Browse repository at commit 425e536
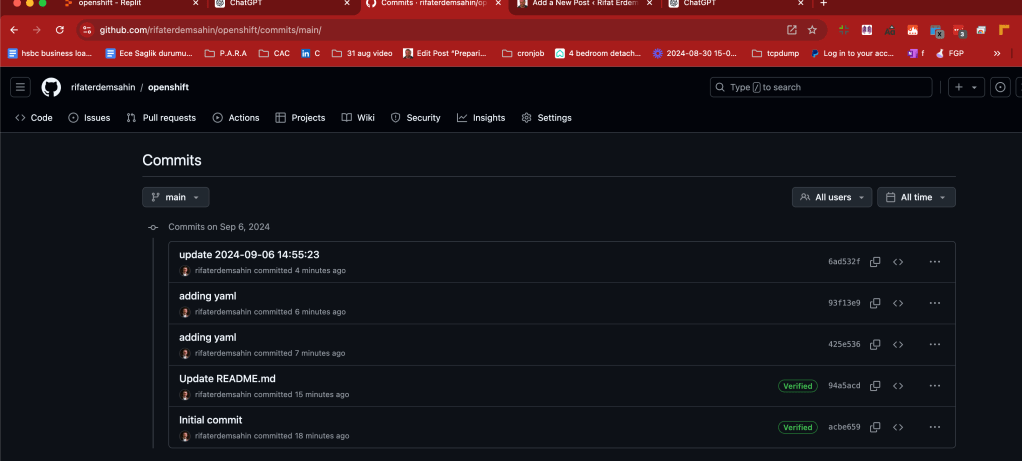1022x461 pixels. coord(898,344)
